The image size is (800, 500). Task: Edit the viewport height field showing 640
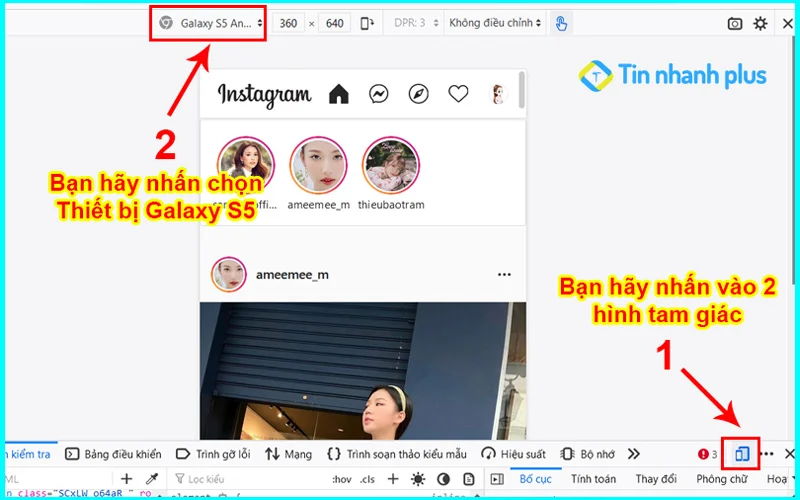point(334,23)
